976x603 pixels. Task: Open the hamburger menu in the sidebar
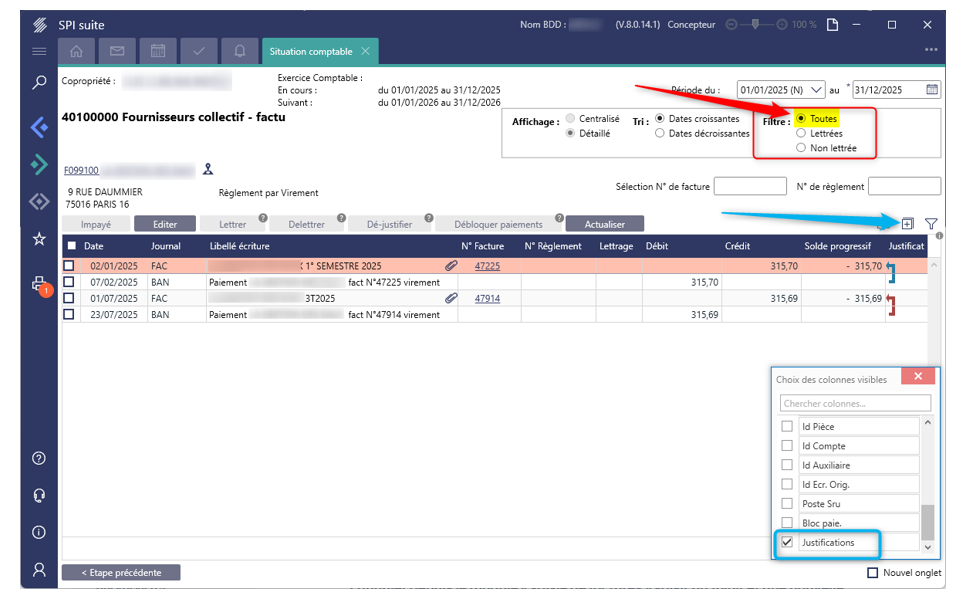(x=39, y=51)
